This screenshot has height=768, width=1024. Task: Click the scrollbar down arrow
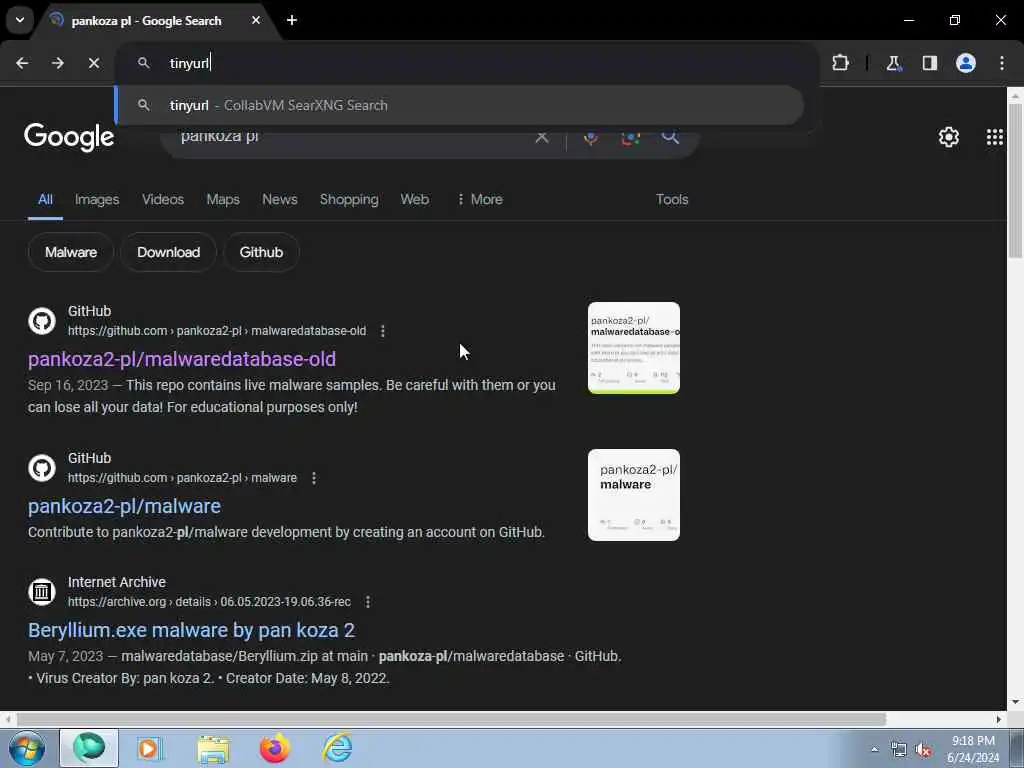1015,702
